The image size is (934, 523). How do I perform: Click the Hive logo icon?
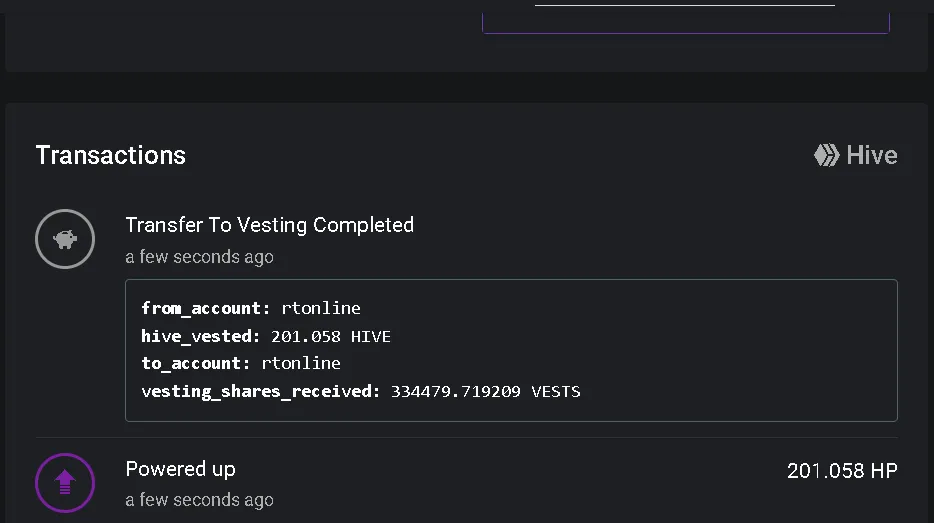(x=826, y=155)
